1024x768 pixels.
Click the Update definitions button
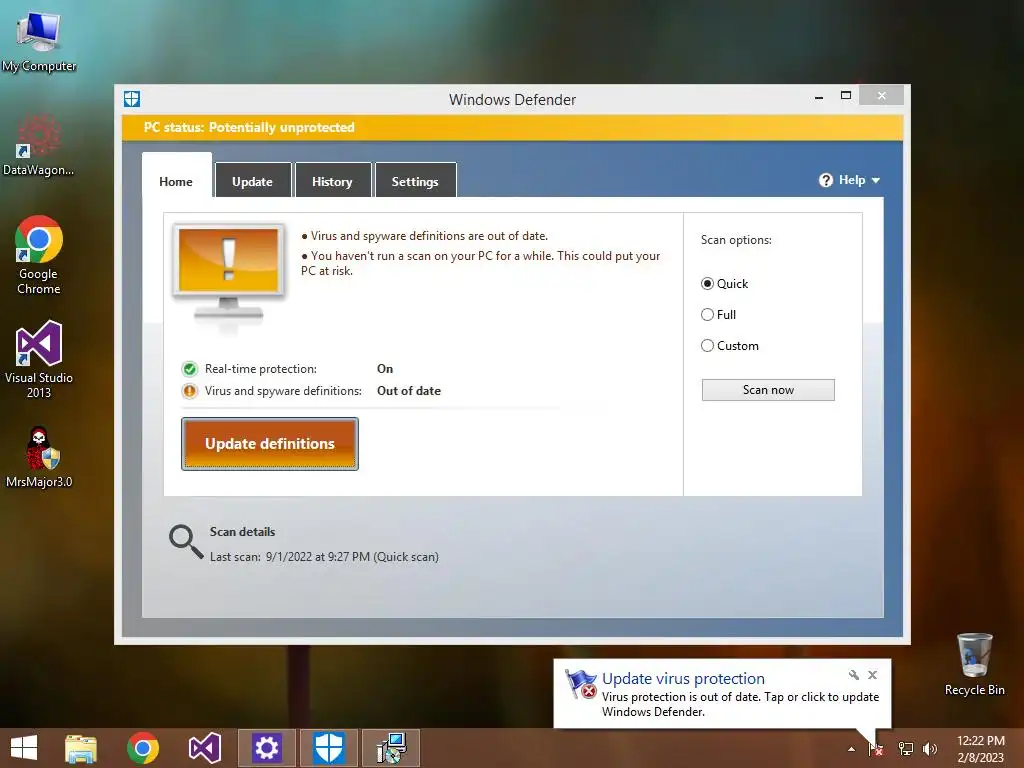tap(270, 443)
